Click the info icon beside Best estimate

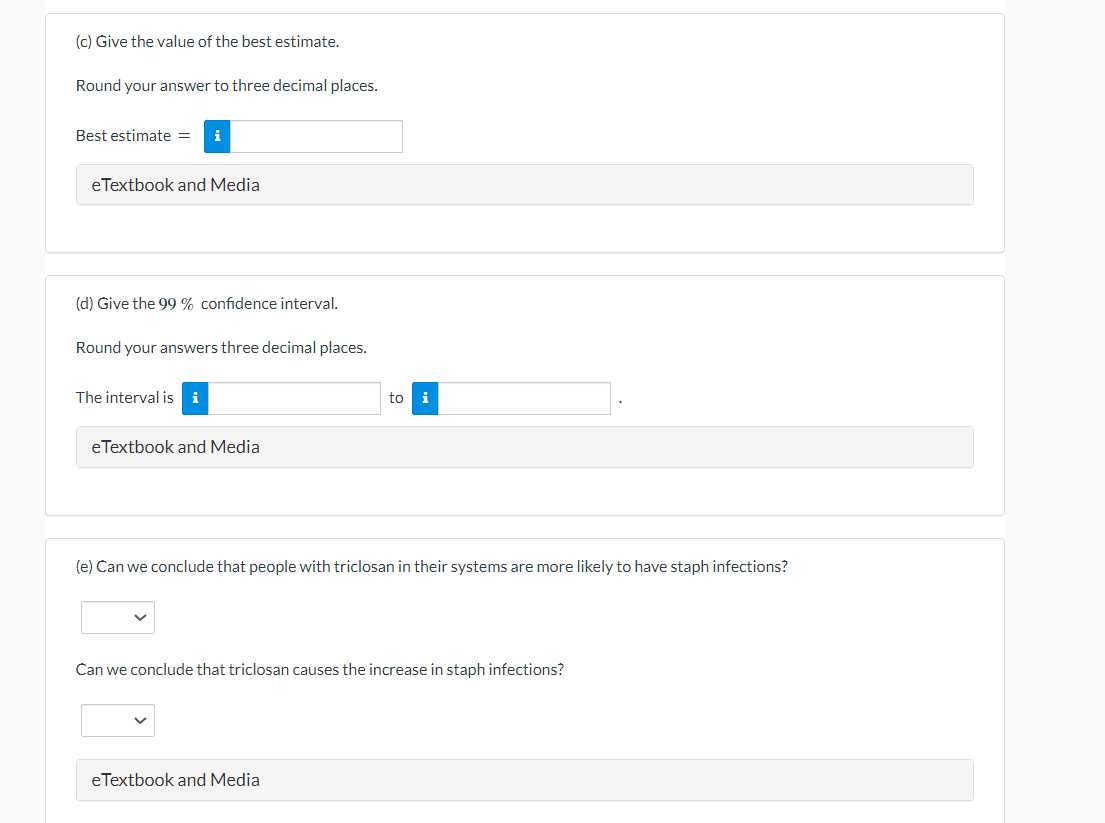tap(217, 137)
